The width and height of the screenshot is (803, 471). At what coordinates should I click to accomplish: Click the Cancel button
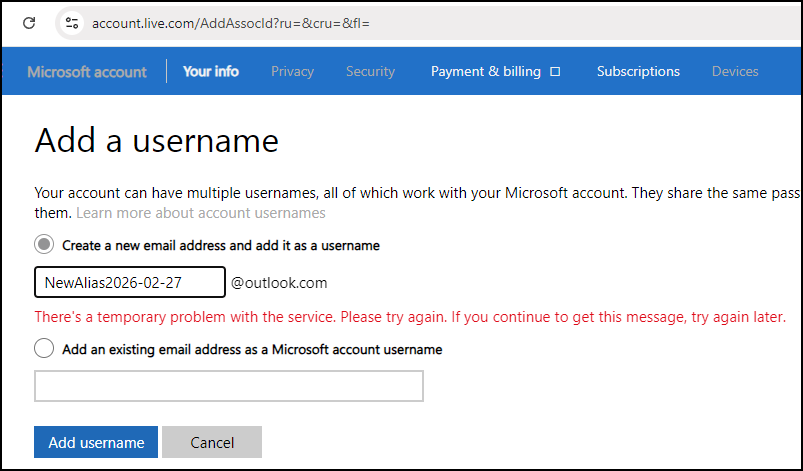coord(212,442)
